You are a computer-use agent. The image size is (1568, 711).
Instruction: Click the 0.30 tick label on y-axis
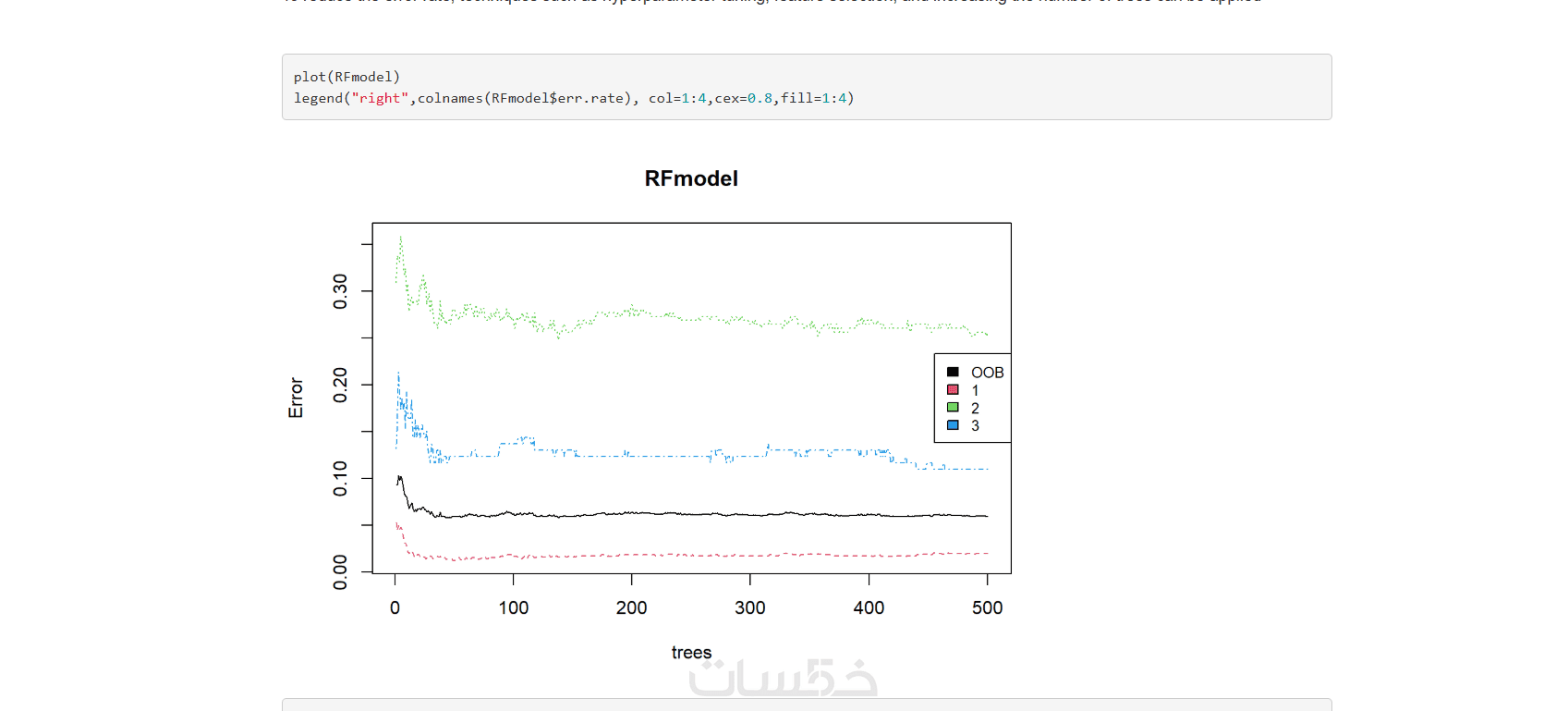coord(340,291)
